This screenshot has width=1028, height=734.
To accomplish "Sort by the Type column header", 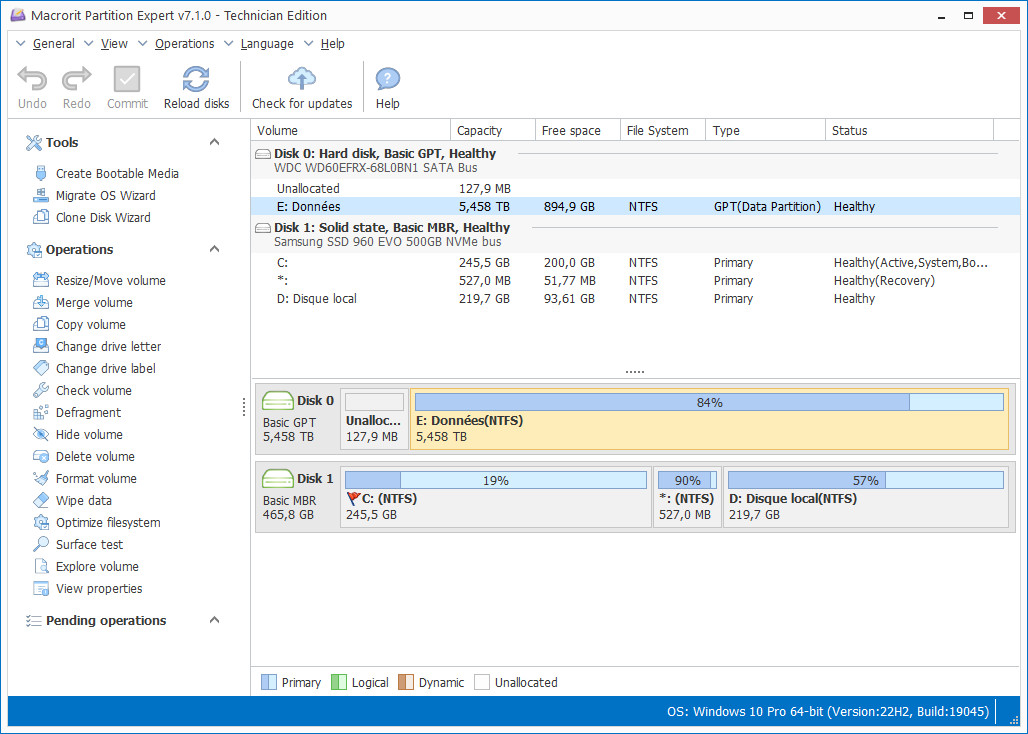I will (765, 130).
